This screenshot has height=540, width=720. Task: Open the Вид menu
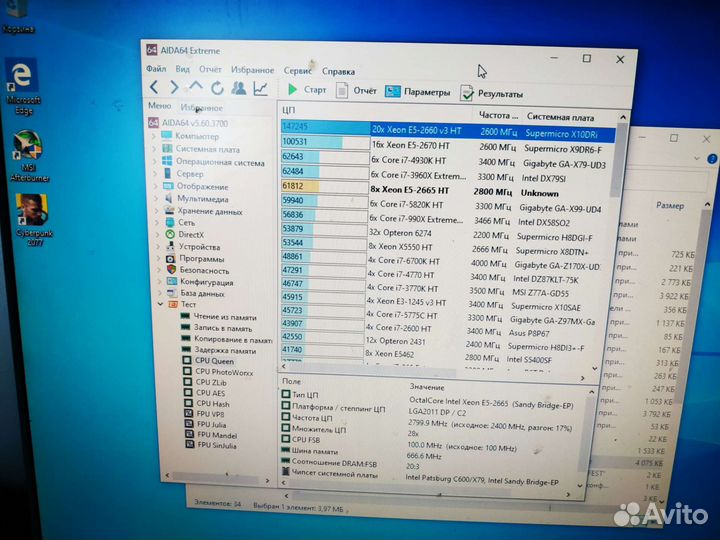point(182,69)
